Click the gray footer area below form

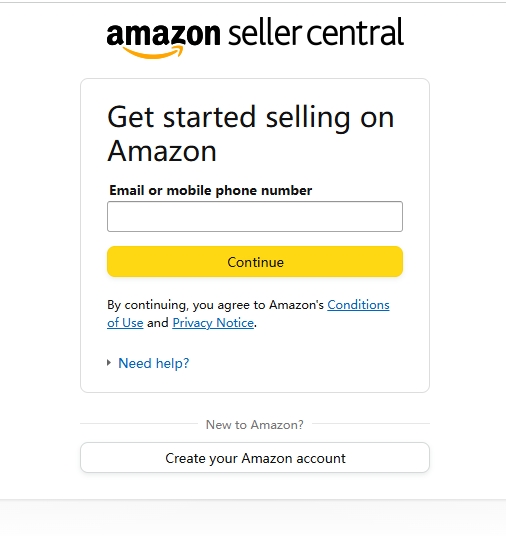click(x=253, y=518)
